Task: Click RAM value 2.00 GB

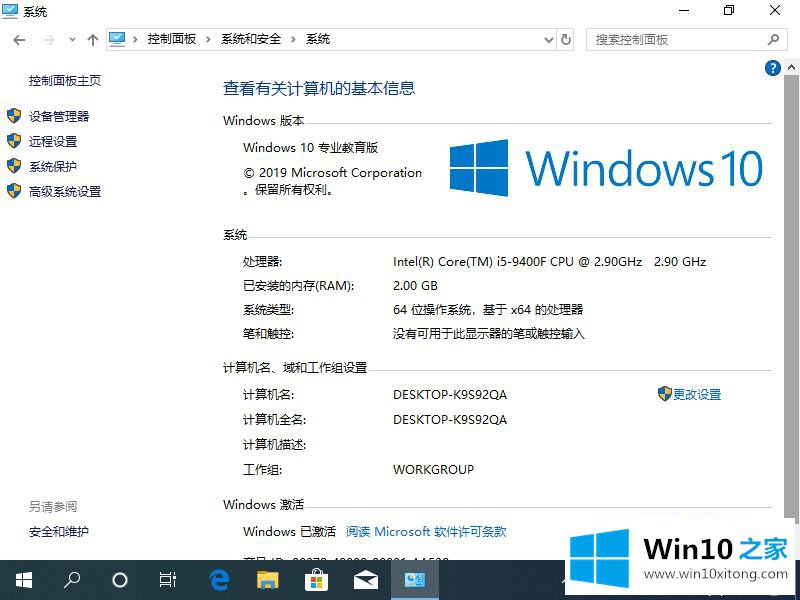Action: click(x=415, y=286)
